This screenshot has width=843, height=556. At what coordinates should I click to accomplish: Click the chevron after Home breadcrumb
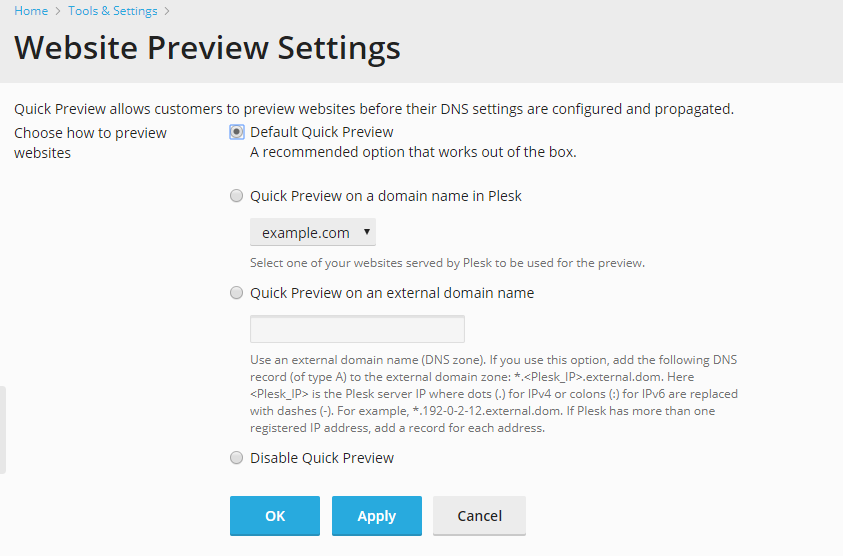coord(58,11)
